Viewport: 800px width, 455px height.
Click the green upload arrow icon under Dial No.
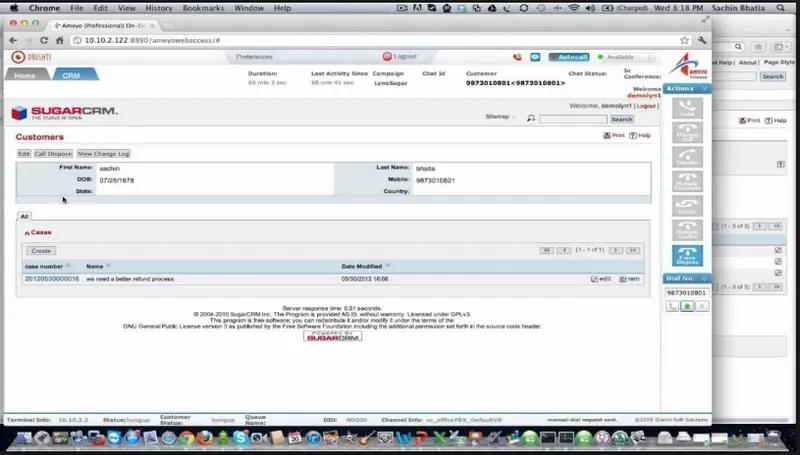[687, 306]
